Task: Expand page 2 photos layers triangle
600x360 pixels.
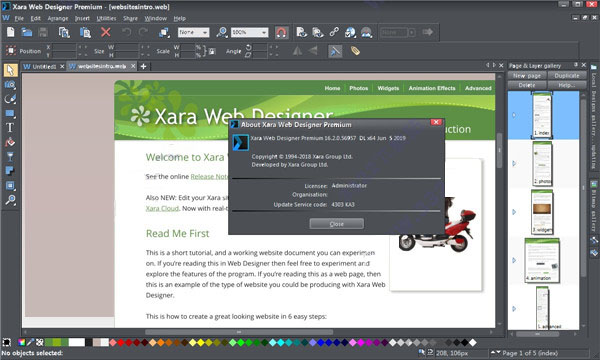Action: click(514, 163)
